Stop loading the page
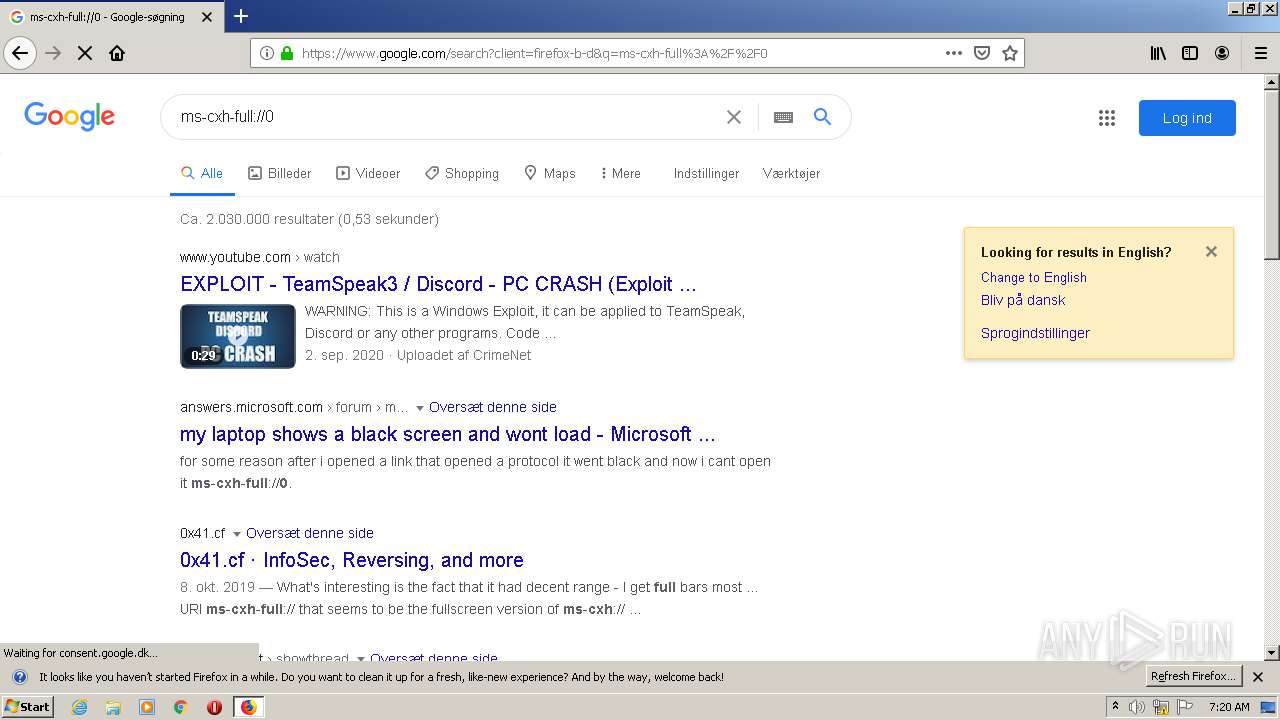This screenshot has height=720, width=1280. pyautogui.click(x=85, y=53)
